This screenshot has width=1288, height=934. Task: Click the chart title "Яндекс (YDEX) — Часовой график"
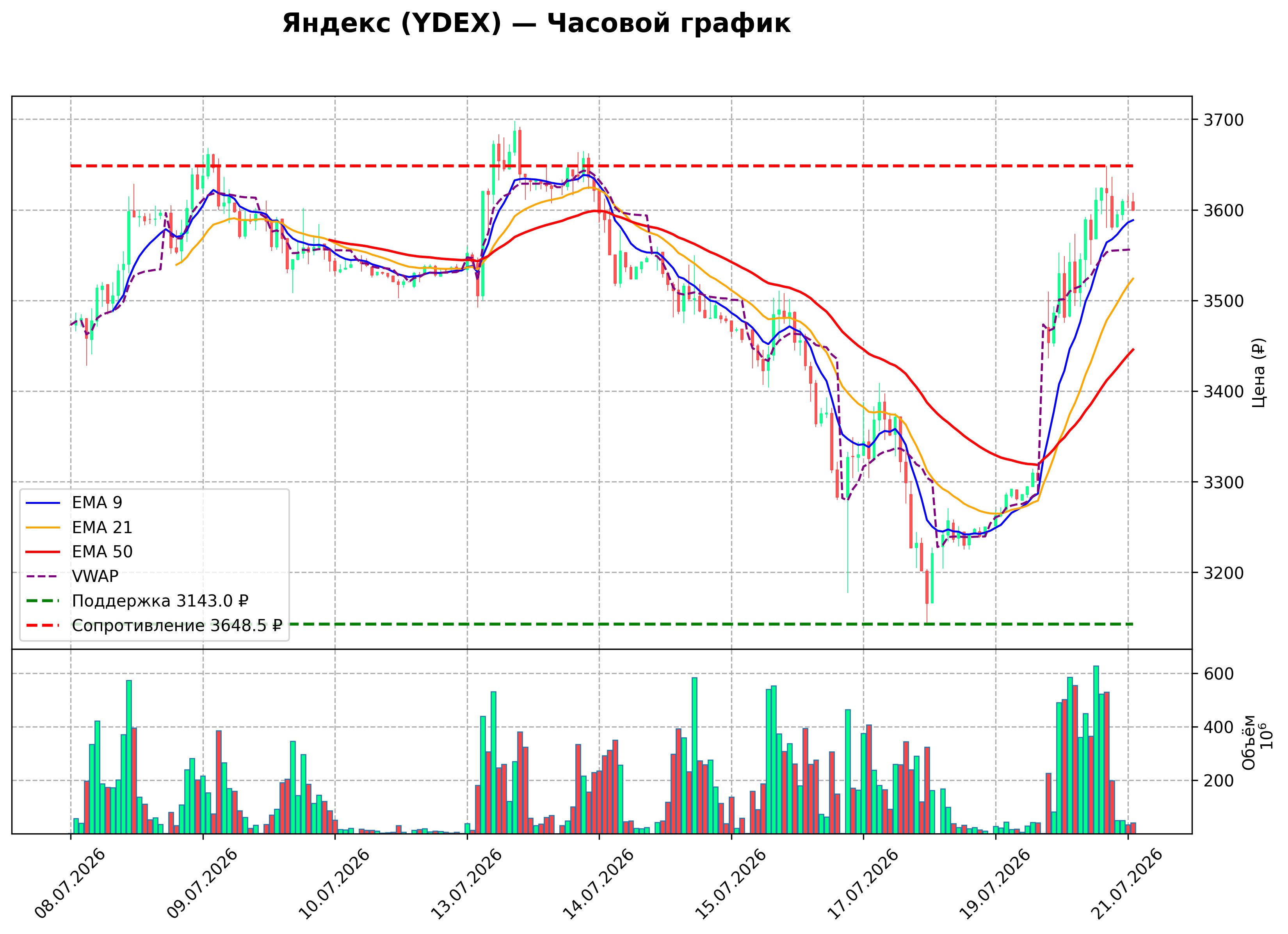click(536, 24)
